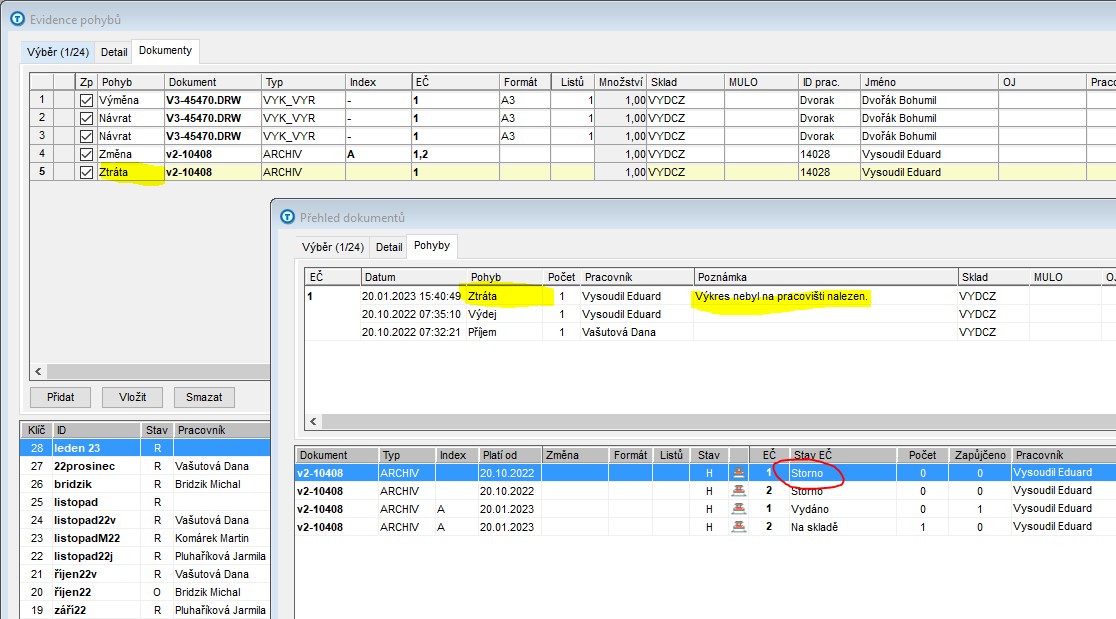Click 'Dvořák Bohumil' name in row 1
Image resolution: width=1116 pixels, height=619 pixels.
click(899, 100)
